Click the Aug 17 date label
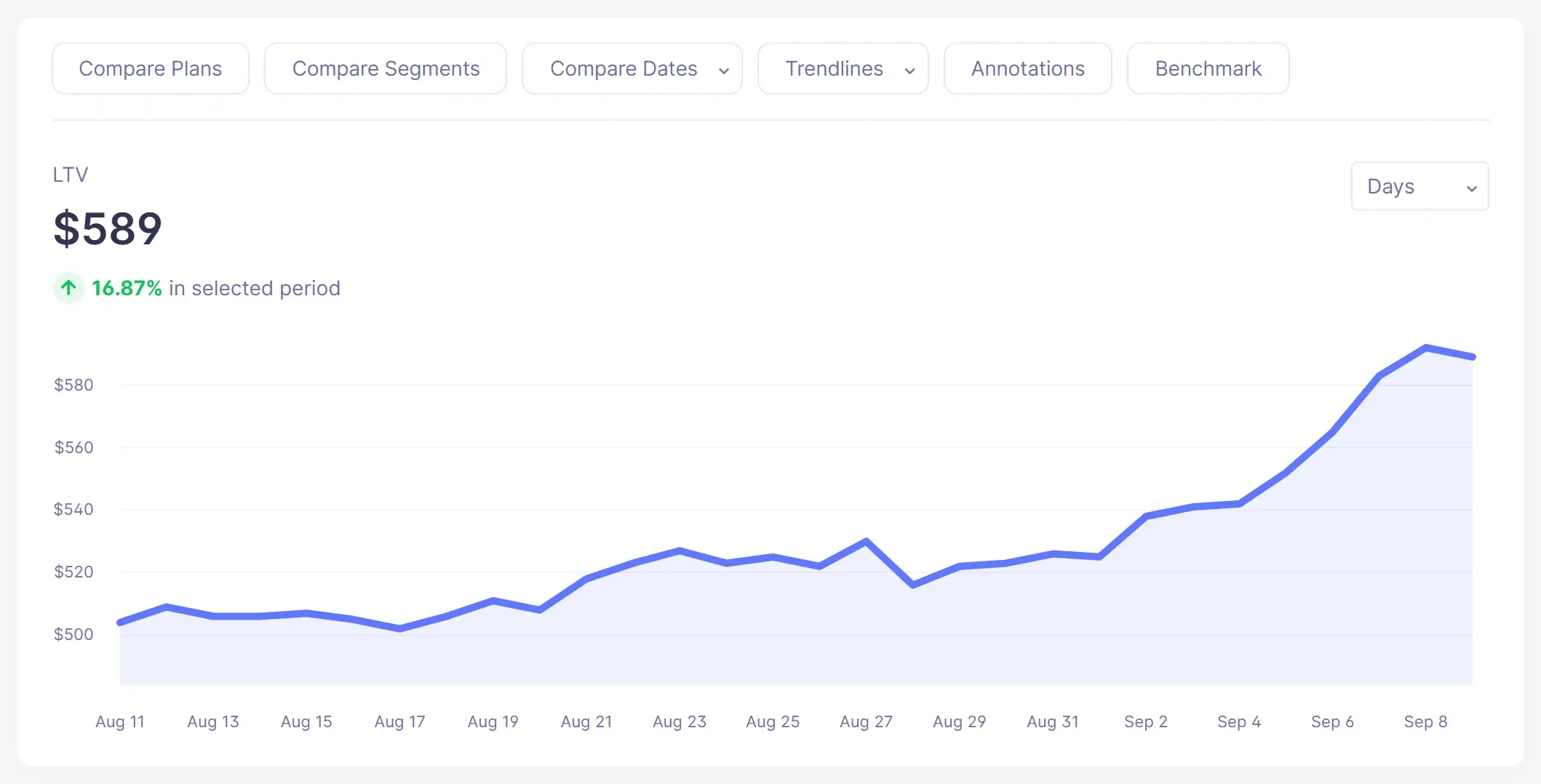This screenshot has width=1541, height=784. 399,721
